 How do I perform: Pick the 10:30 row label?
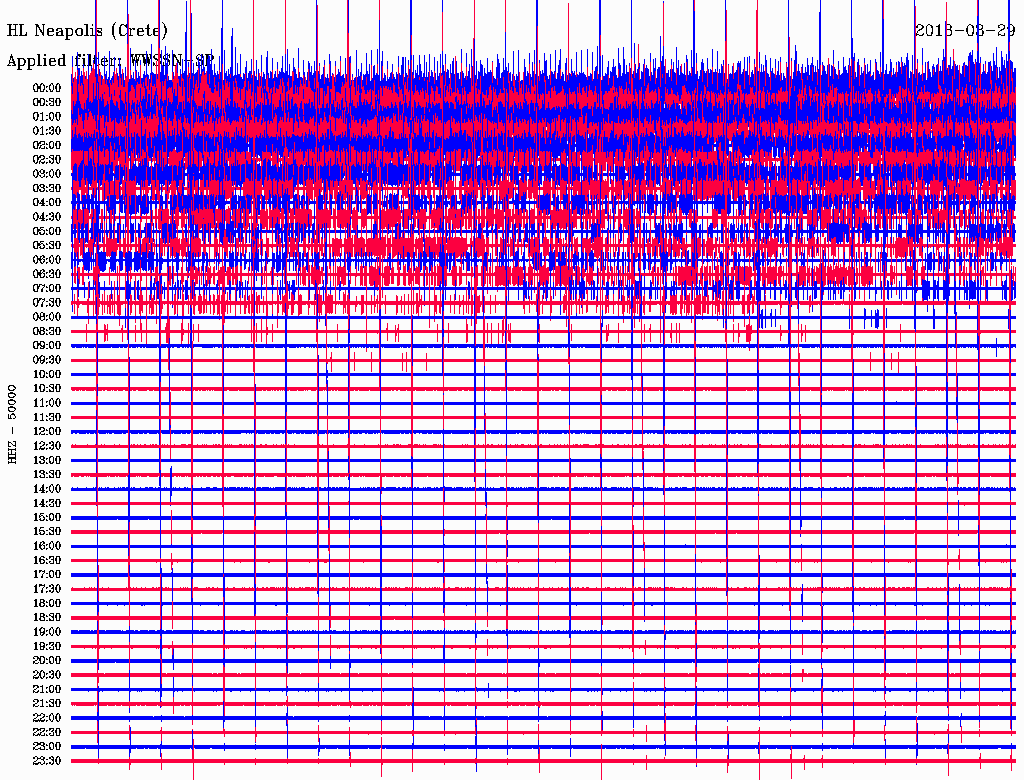click(47, 389)
